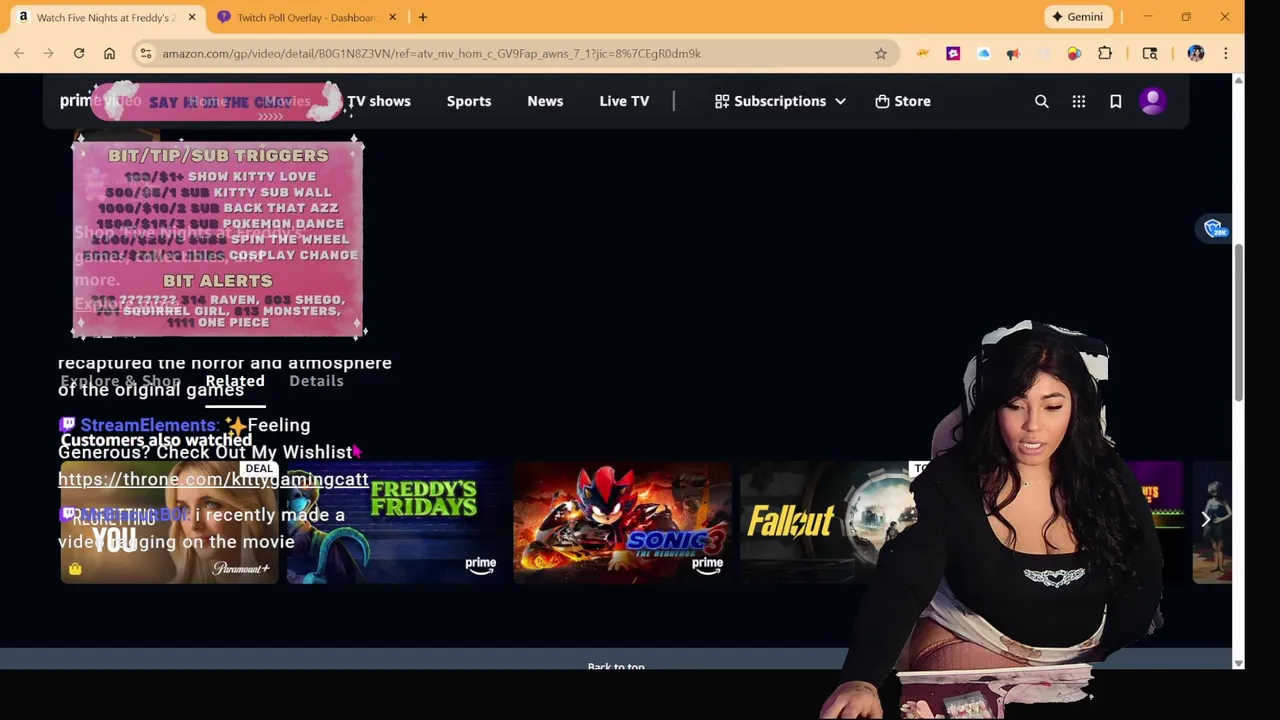Reload the current page

[79, 53]
